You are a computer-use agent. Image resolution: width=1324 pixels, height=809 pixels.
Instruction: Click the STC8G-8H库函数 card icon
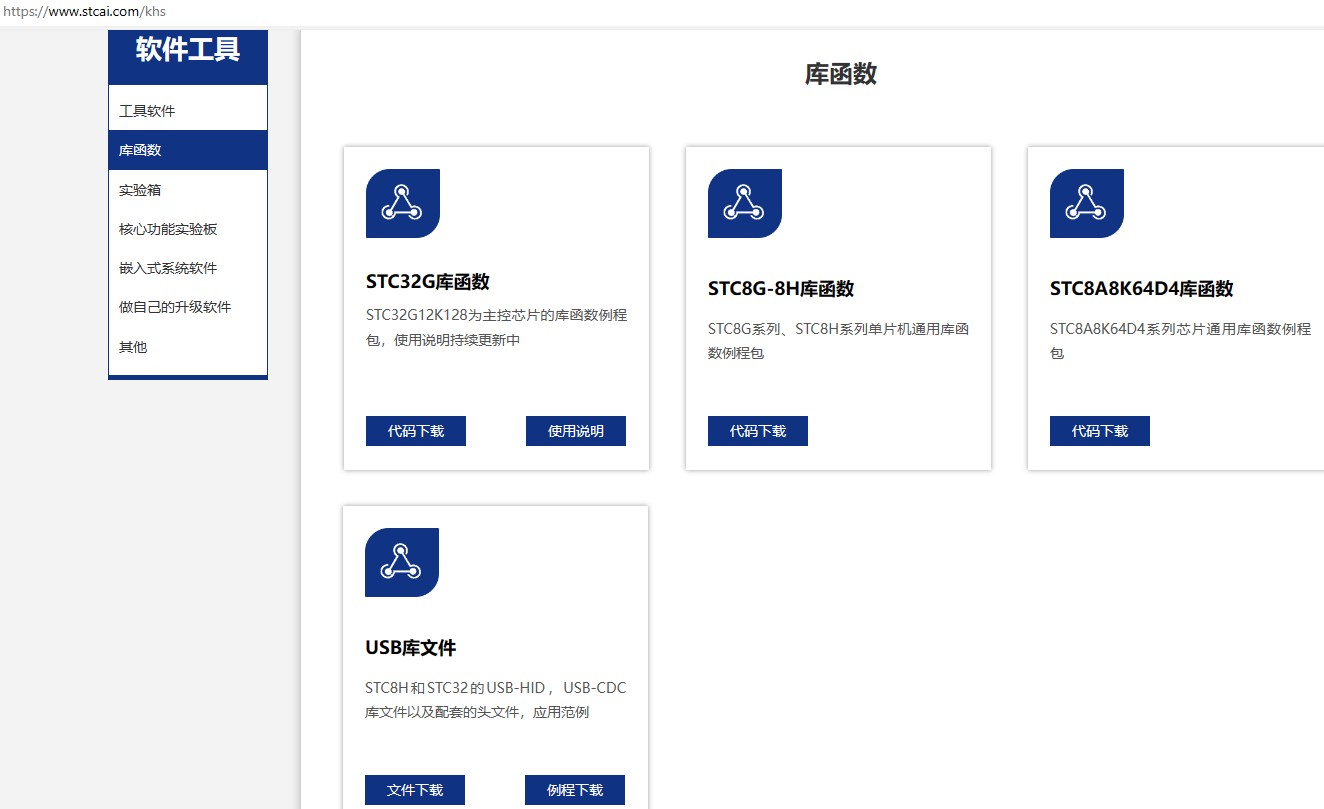[745, 203]
